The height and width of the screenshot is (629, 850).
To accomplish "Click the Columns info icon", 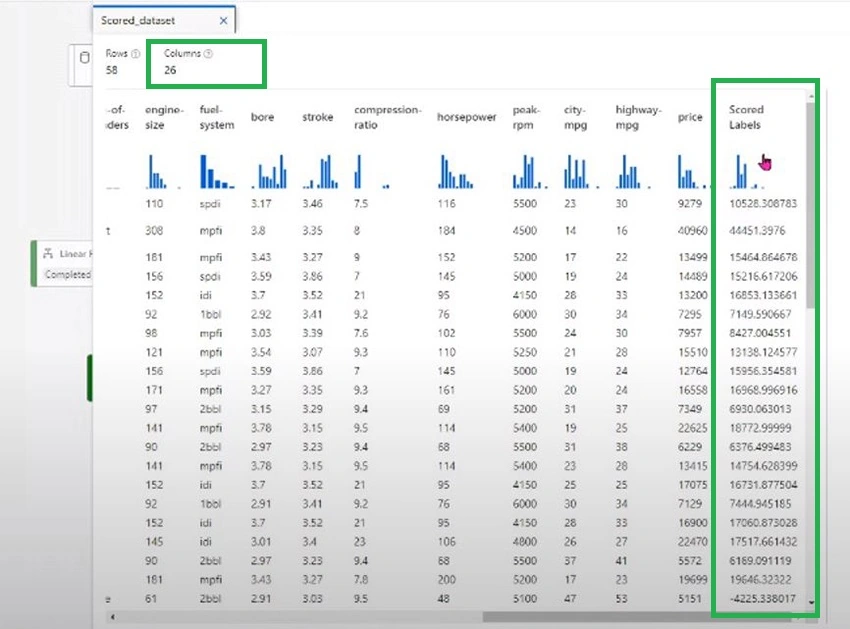I will coord(209,54).
